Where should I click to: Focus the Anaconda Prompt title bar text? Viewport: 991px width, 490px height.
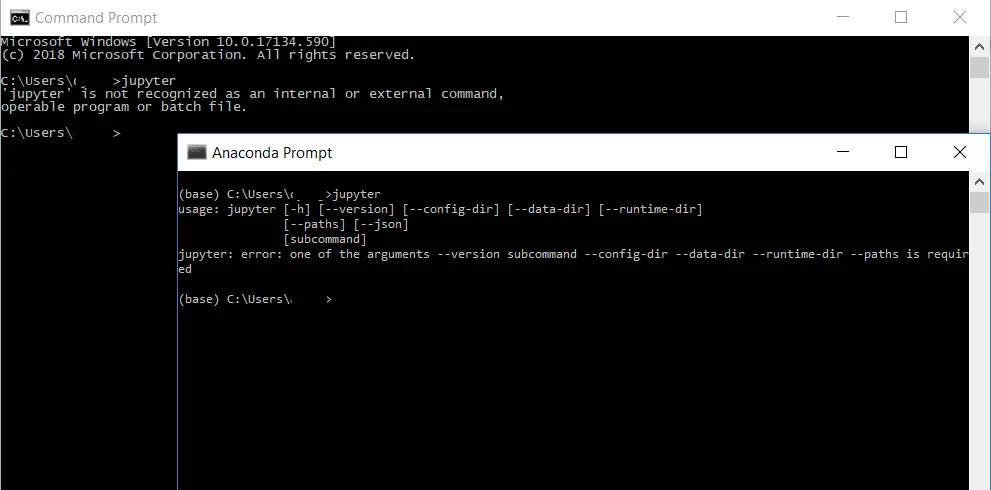click(272, 153)
